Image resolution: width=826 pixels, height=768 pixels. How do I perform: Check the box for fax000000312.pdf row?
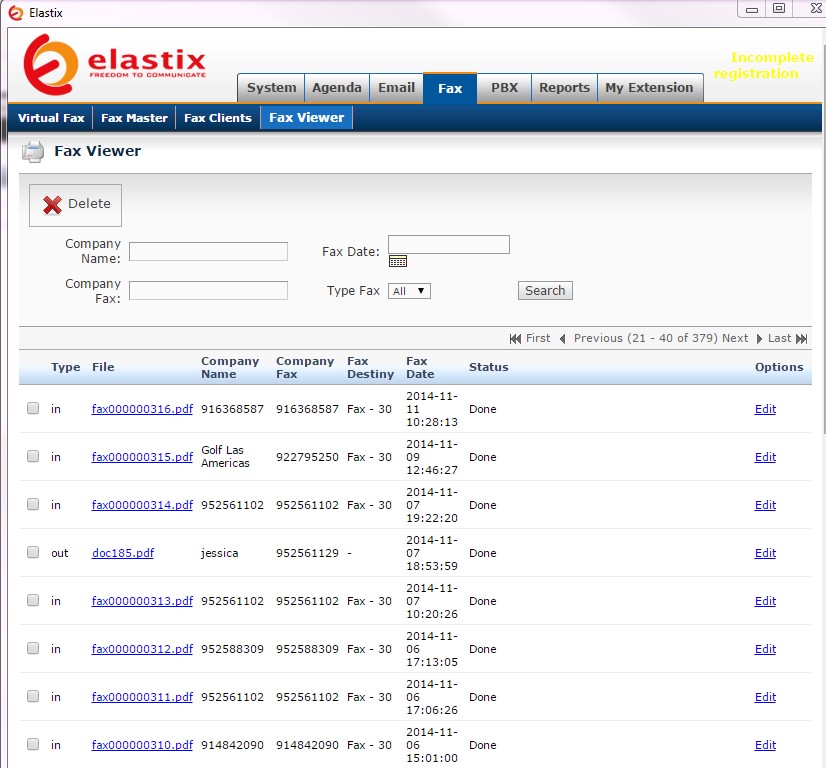click(33, 648)
